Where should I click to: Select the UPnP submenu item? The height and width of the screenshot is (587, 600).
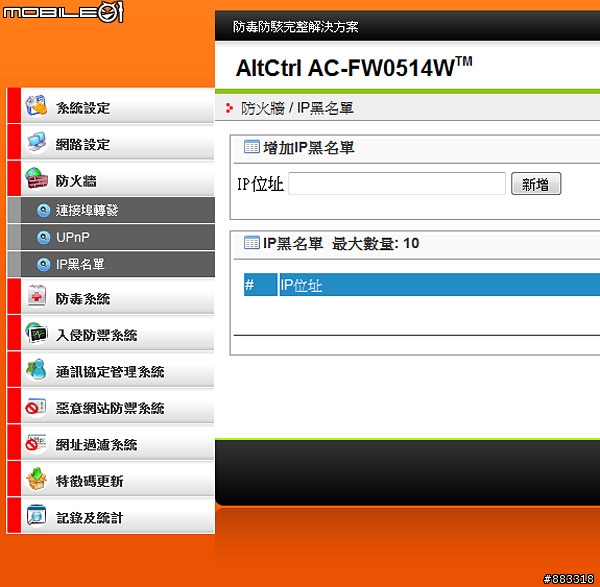click(x=111, y=237)
